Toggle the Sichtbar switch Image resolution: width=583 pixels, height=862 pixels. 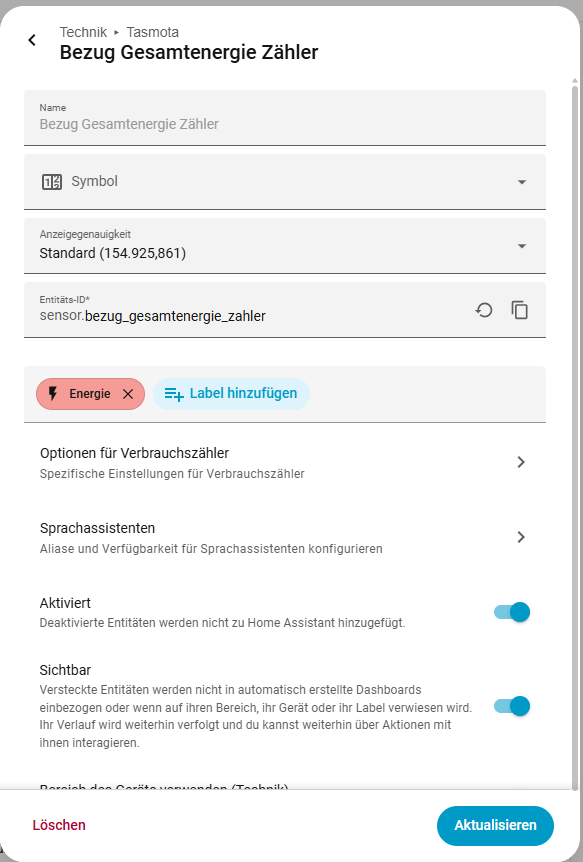512,706
